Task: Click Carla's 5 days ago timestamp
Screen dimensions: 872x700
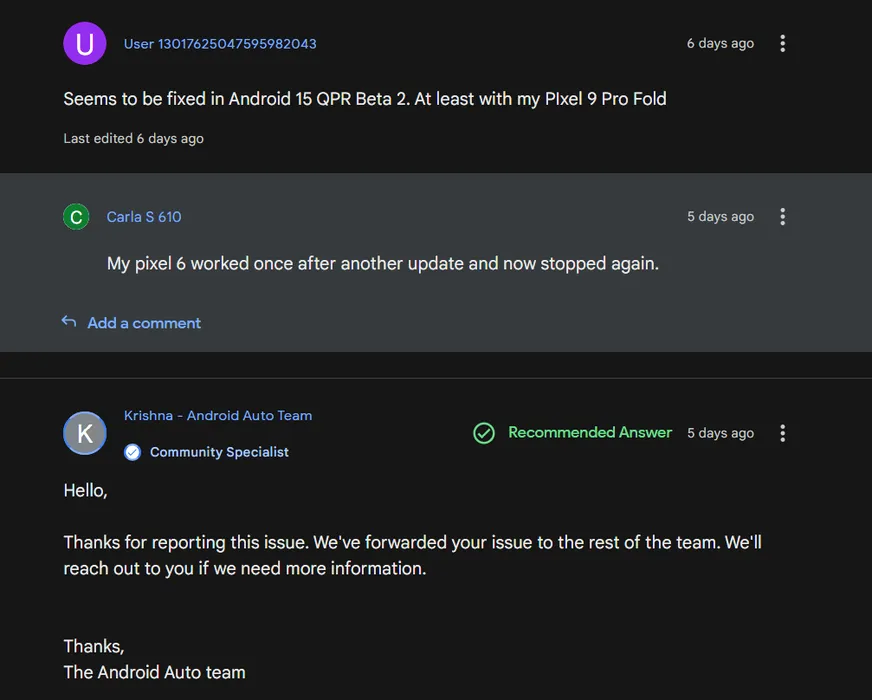Action: pyautogui.click(x=720, y=216)
